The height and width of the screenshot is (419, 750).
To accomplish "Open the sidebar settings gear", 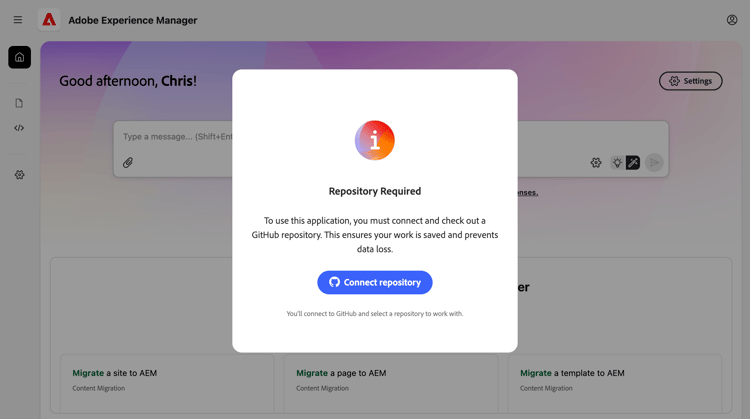I will 19,175.
